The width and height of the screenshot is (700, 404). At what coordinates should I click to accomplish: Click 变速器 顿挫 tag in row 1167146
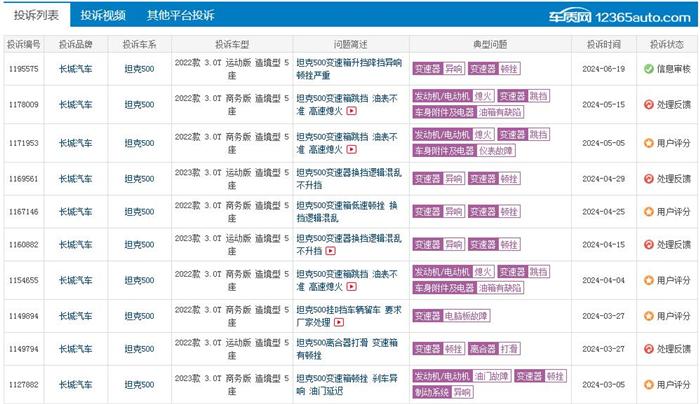coord(494,211)
